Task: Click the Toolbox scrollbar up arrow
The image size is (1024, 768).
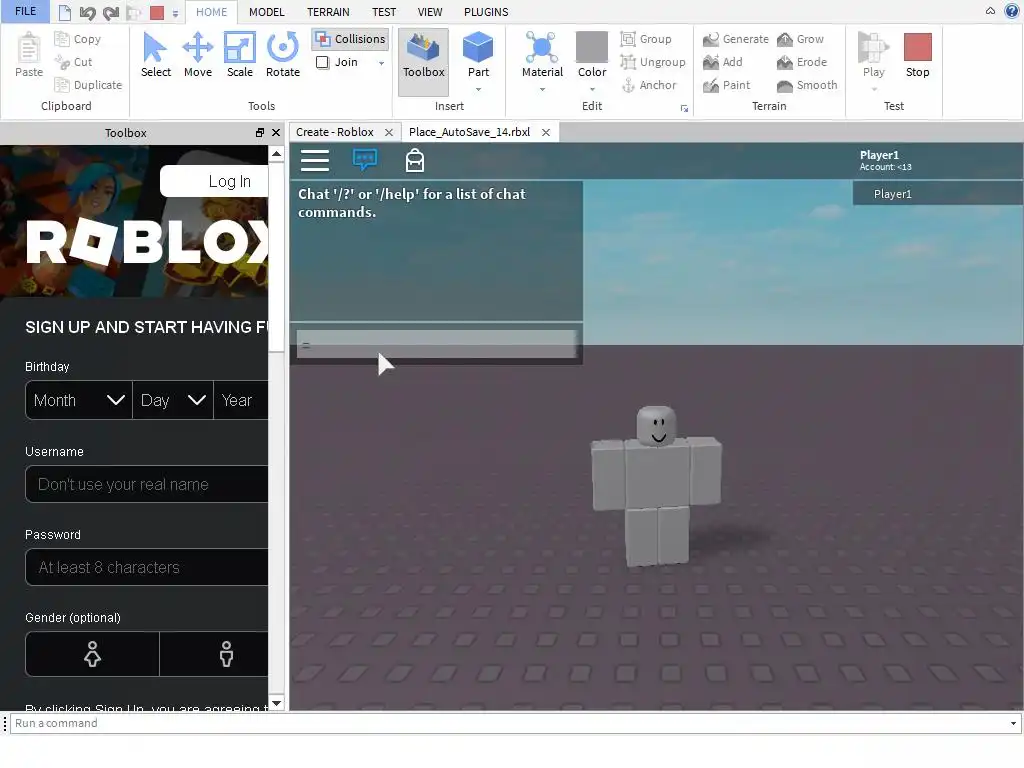Action: tap(276, 154)
